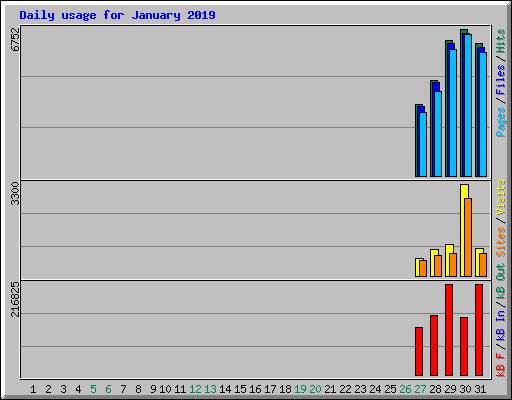Click the day 28 cyan pages bar
Screen dimensions: 512x400
[438, 134]
